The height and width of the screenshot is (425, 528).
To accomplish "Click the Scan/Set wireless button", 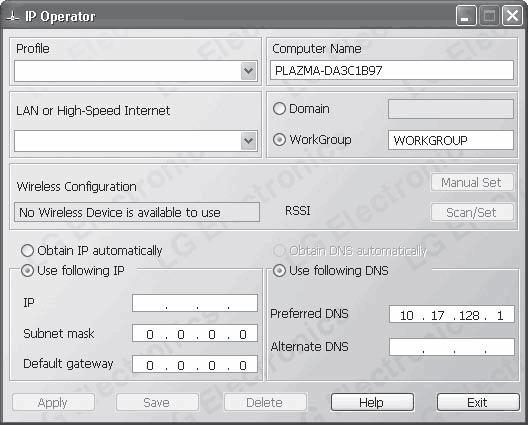I will coord(472,212).
